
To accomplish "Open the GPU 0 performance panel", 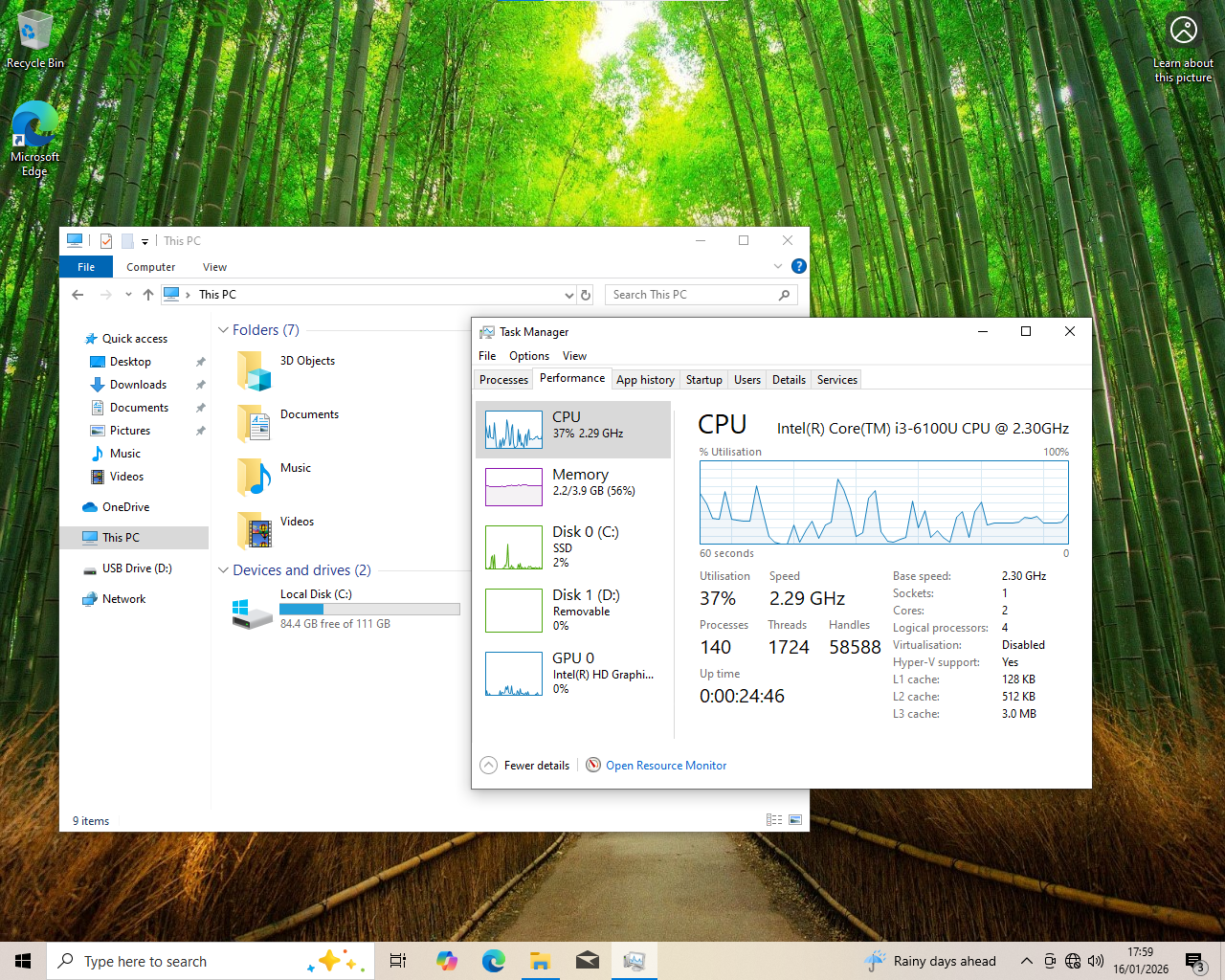I will 572,674.
